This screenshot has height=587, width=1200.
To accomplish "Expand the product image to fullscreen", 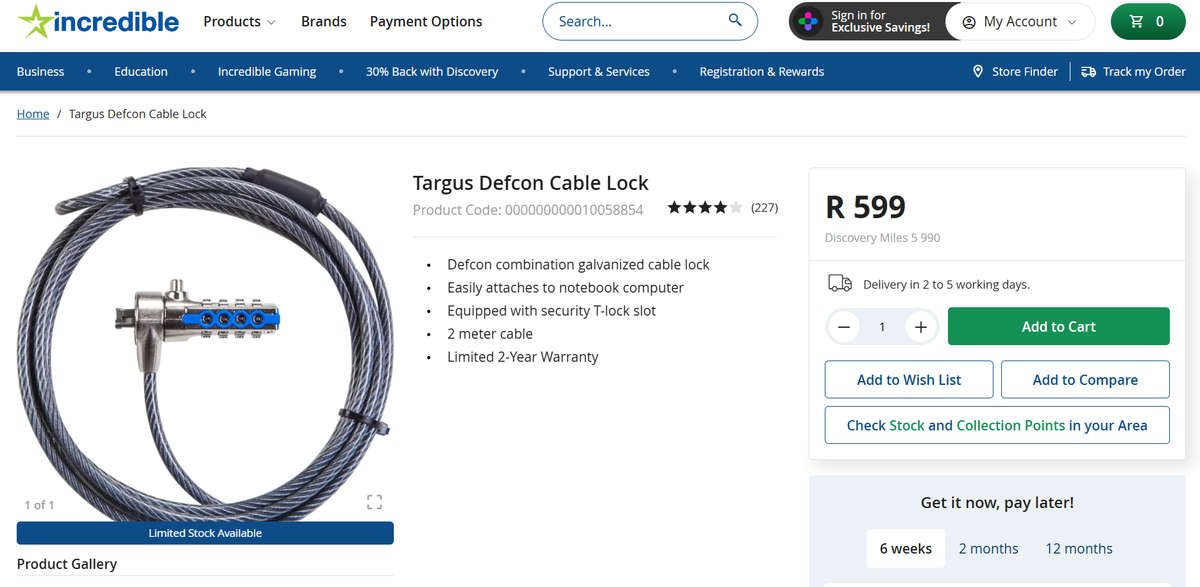I will coord(374,502).
